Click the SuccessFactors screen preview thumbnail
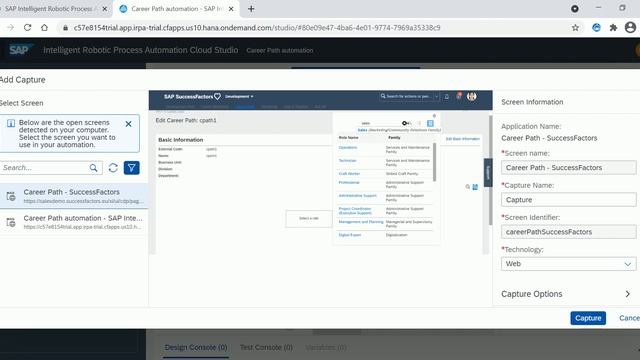640x360 pixels. coord(320,172)
